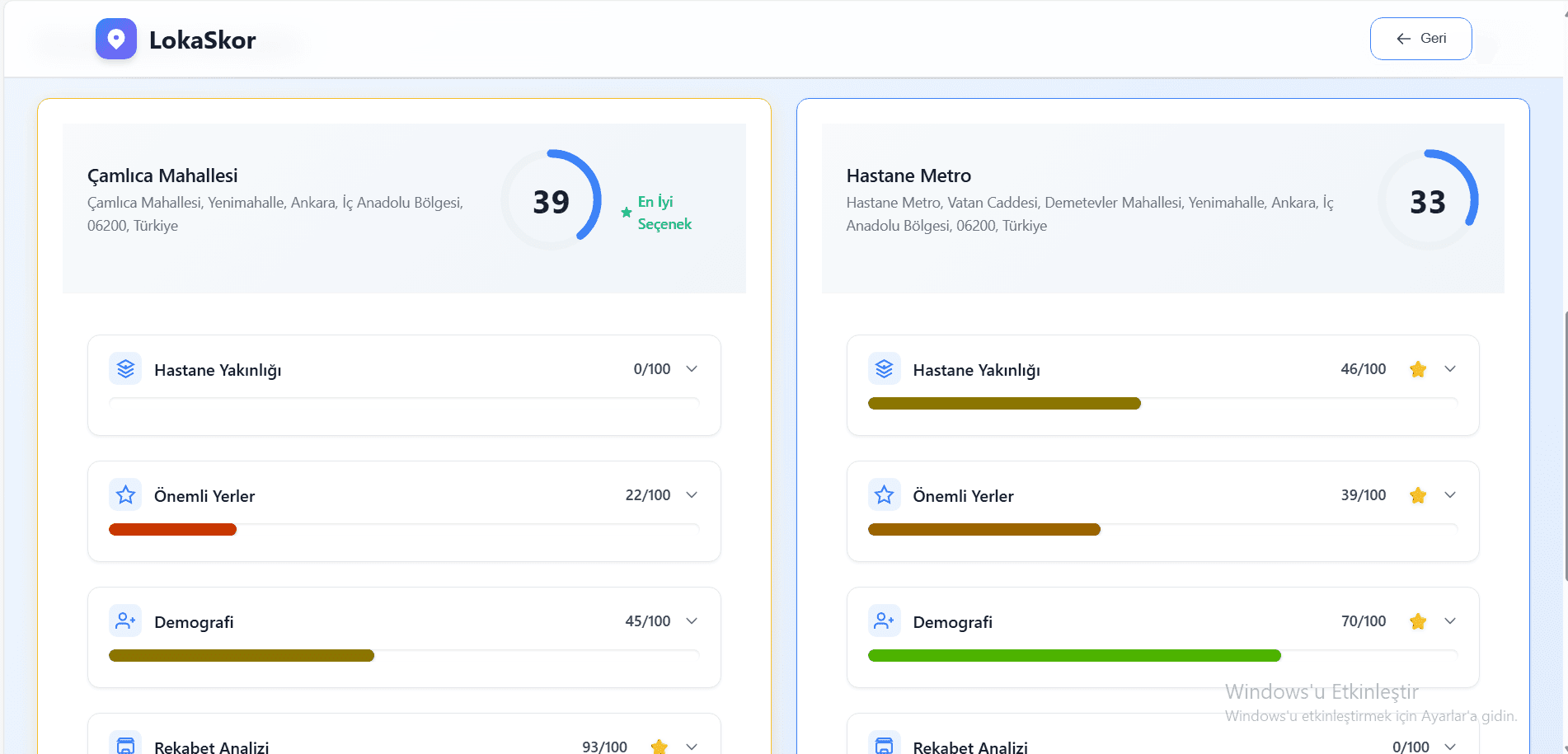Click the Hastane Metro card title
This screenshot has width=1568, height=754.
908,176
